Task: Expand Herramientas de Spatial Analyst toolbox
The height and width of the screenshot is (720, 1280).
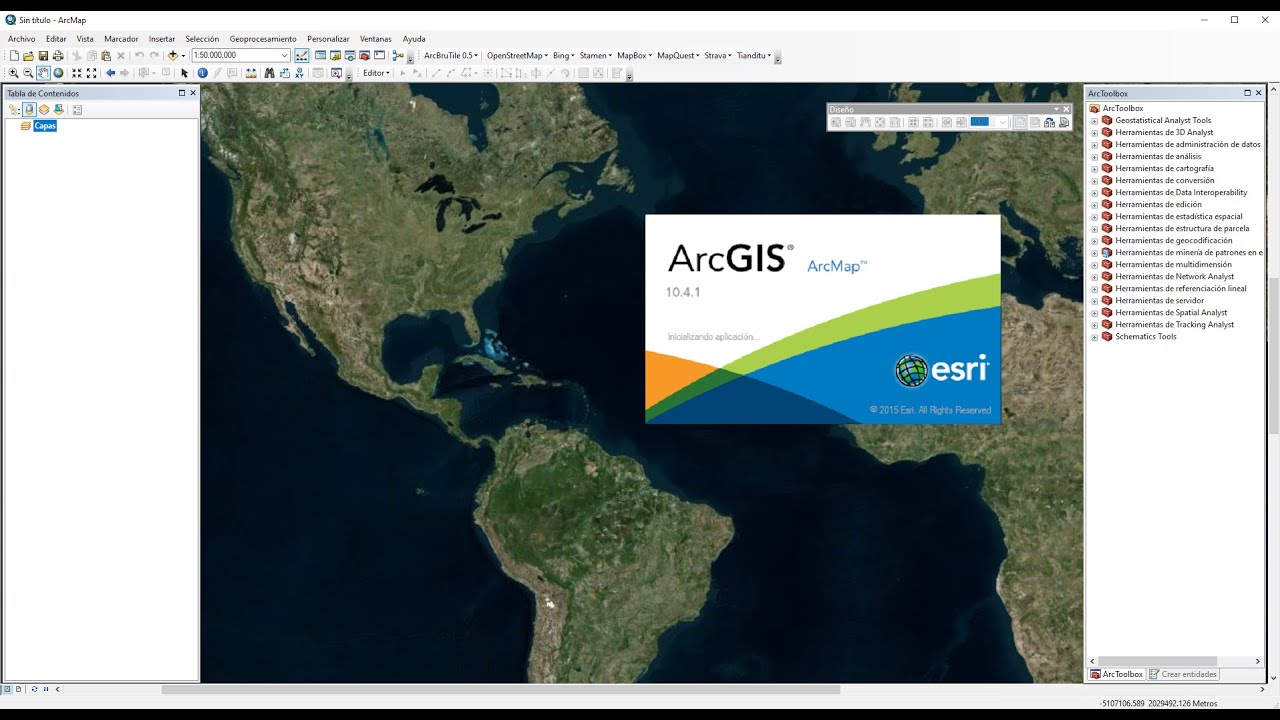Action: [x=1094, y=313]
